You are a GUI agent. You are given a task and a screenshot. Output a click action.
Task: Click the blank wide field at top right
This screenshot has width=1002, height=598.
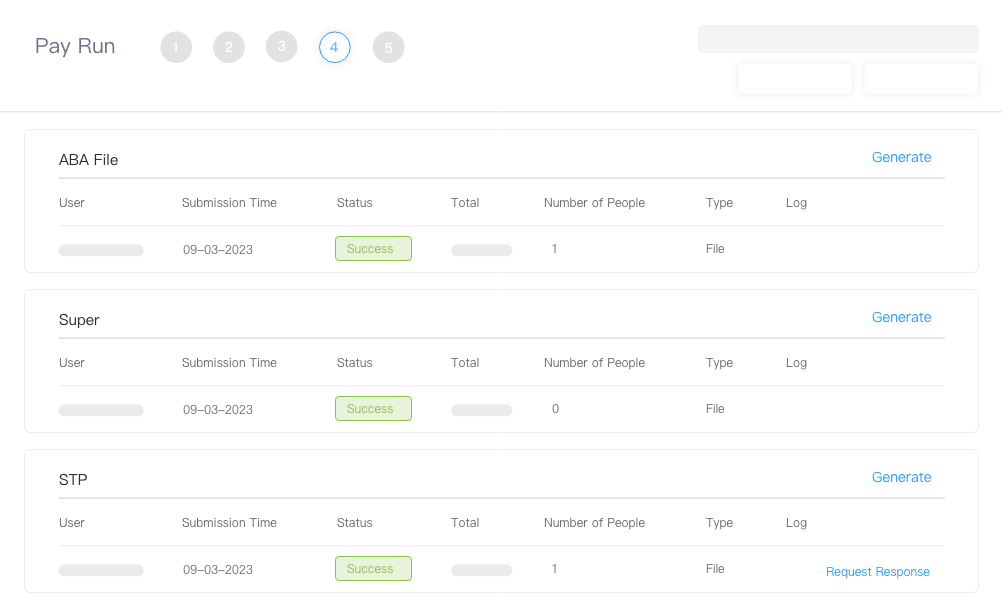click(838, 39)
